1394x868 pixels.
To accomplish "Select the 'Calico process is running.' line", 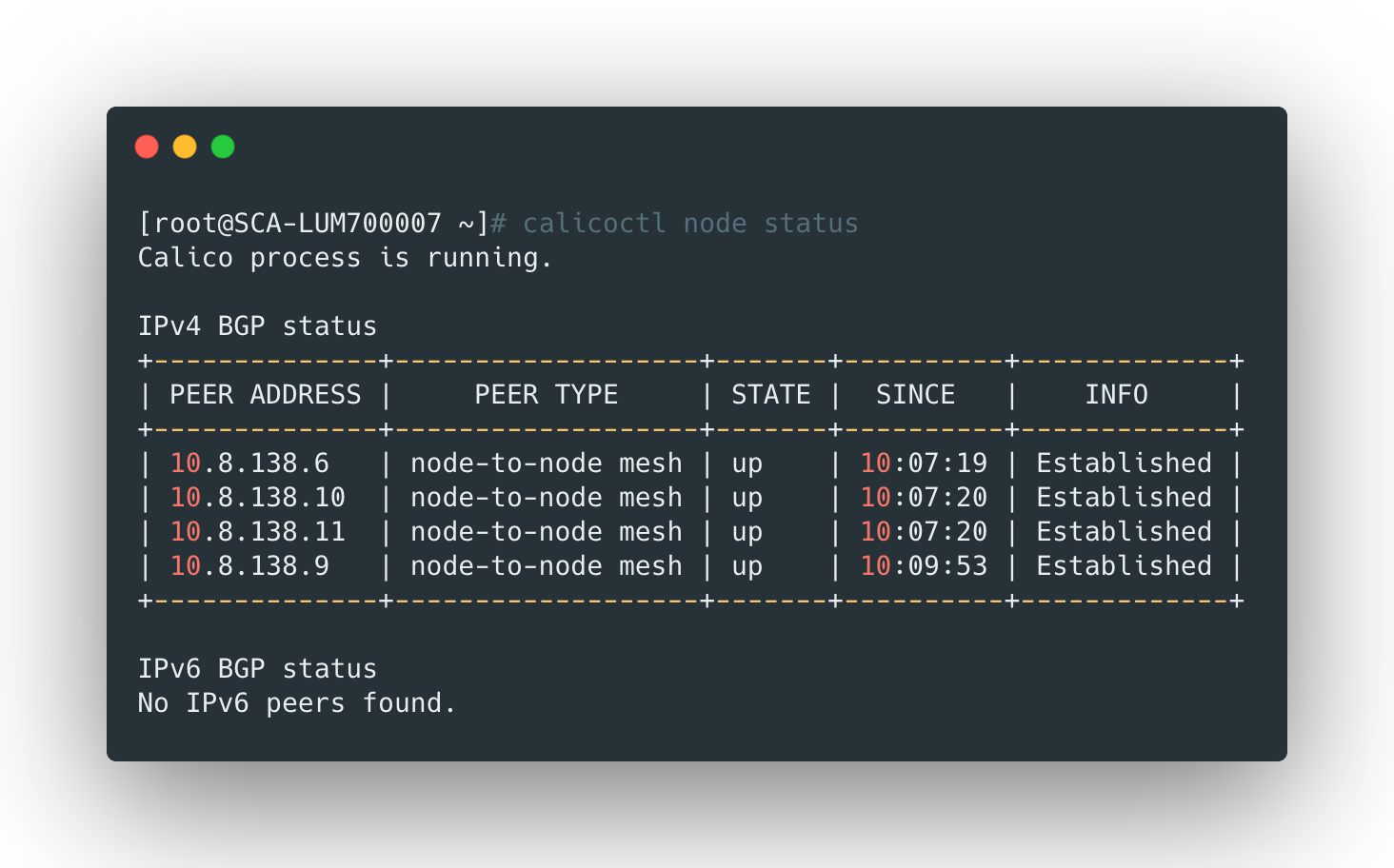I will [x=345, y=258].
